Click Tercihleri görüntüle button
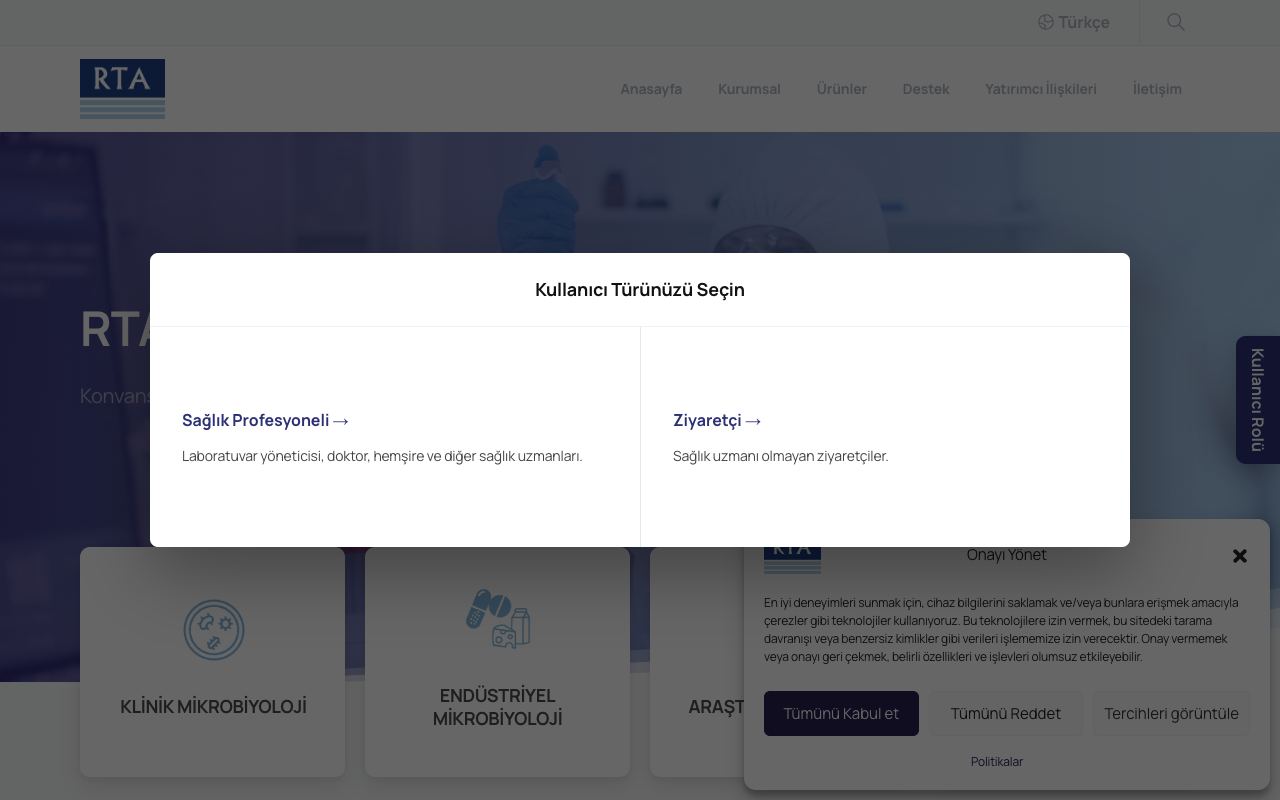This screenshot has width=1280, height=800. [1171, 713]
